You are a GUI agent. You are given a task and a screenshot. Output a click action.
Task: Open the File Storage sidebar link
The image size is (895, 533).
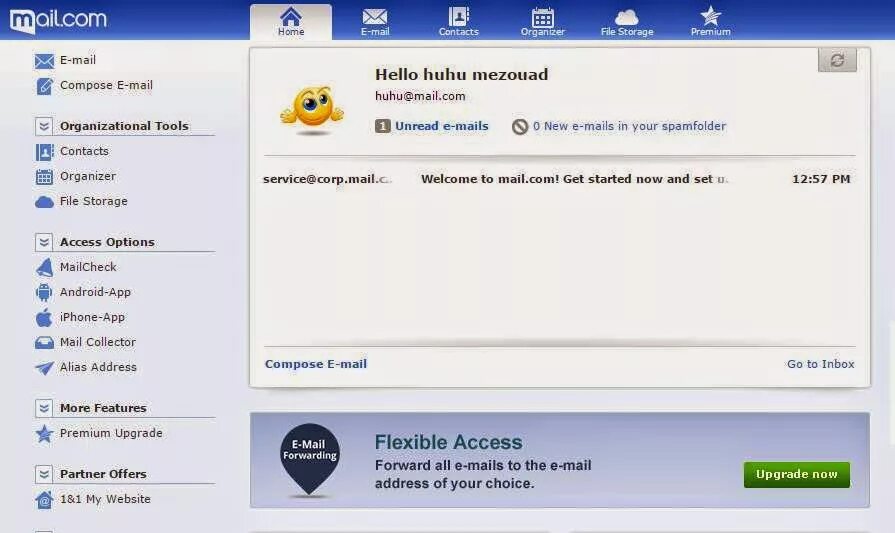[x=94, y=201]
